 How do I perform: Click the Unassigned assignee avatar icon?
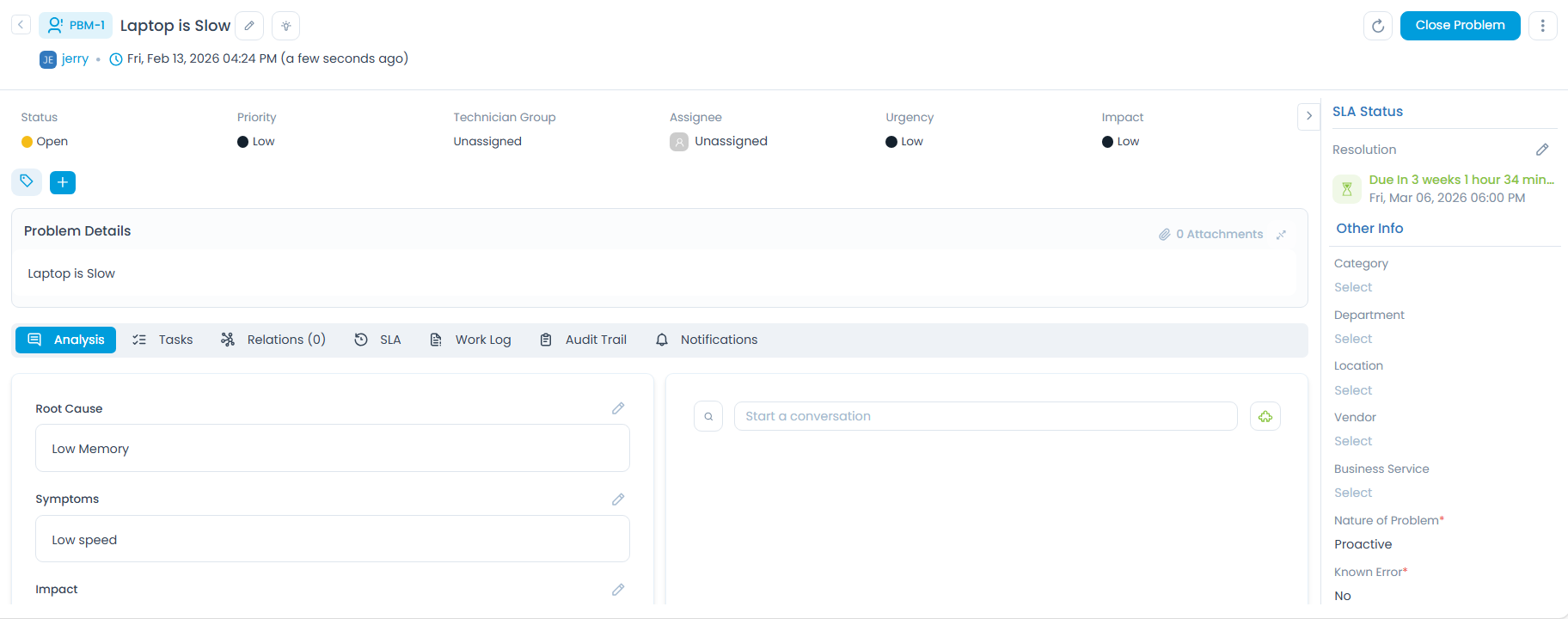pos(679,142)
